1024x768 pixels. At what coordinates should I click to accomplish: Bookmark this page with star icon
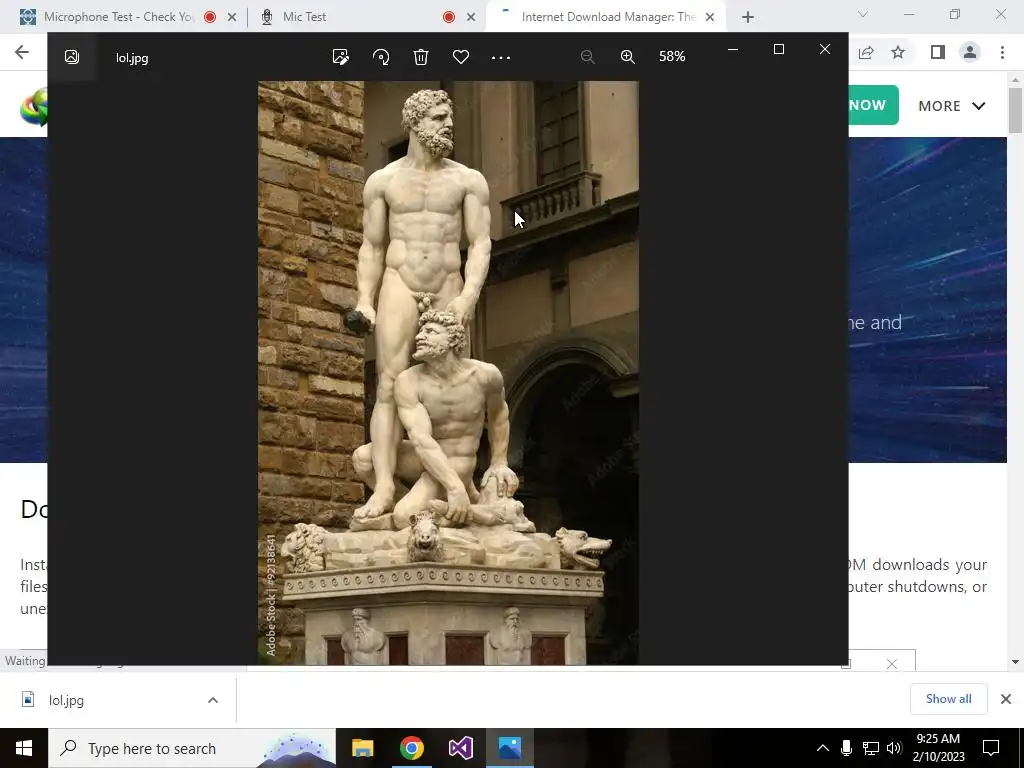pyautogui.click(x=898, y=52)
